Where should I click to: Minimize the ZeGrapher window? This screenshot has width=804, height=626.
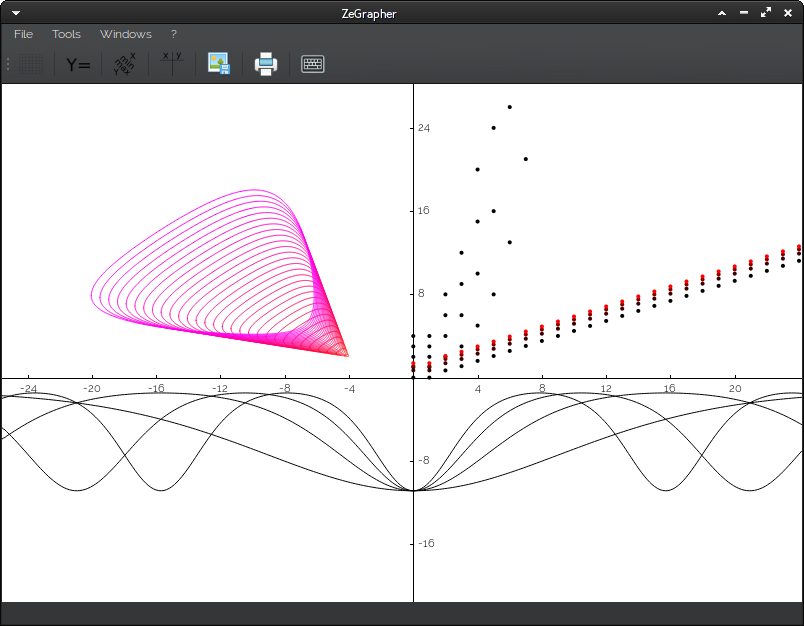[x=744, y=13]
